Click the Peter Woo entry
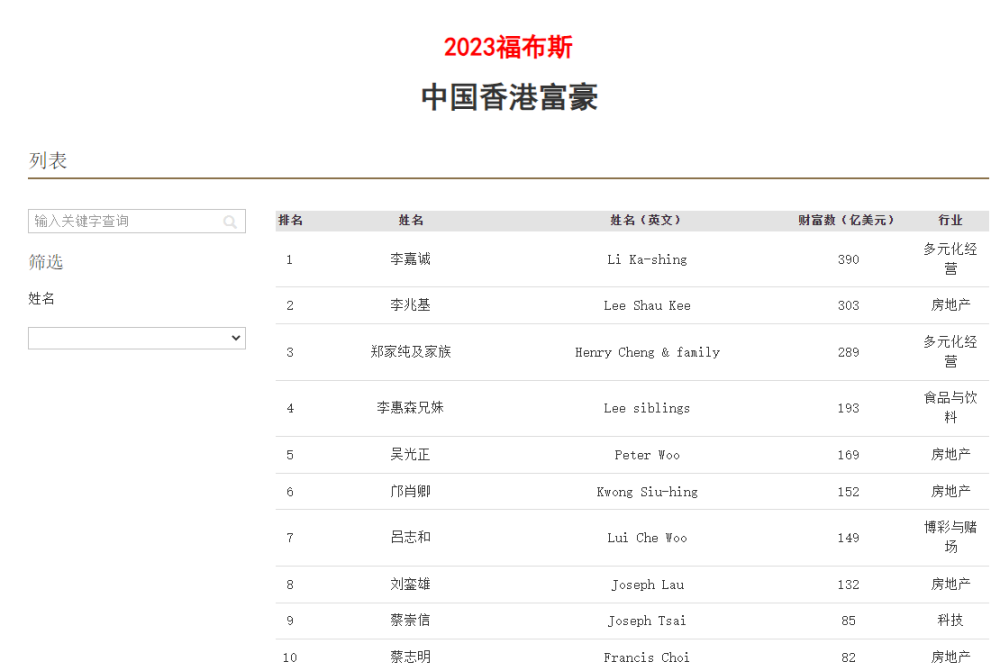The image size is (1000, 671). 647,455
